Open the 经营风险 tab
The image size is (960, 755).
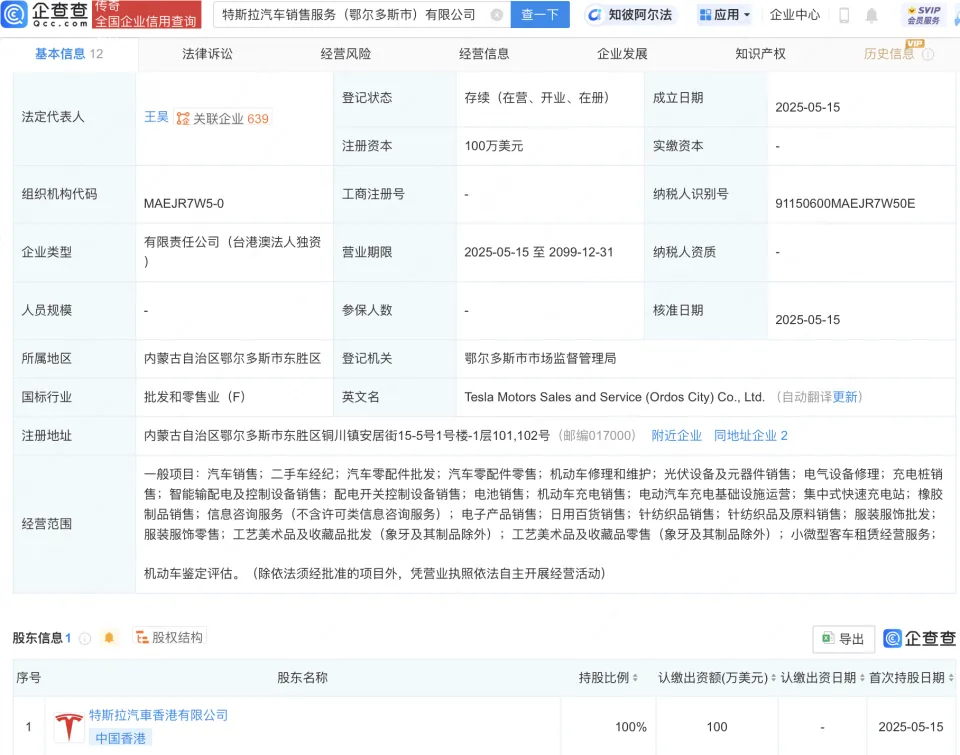pos(346,54)
